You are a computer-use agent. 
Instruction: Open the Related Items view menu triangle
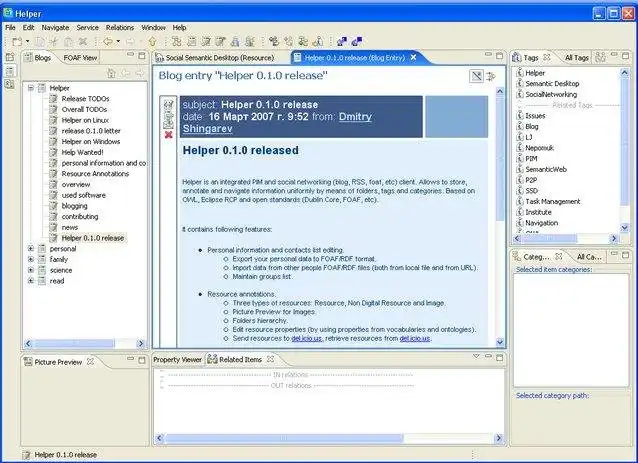click(x=476, y=357)
